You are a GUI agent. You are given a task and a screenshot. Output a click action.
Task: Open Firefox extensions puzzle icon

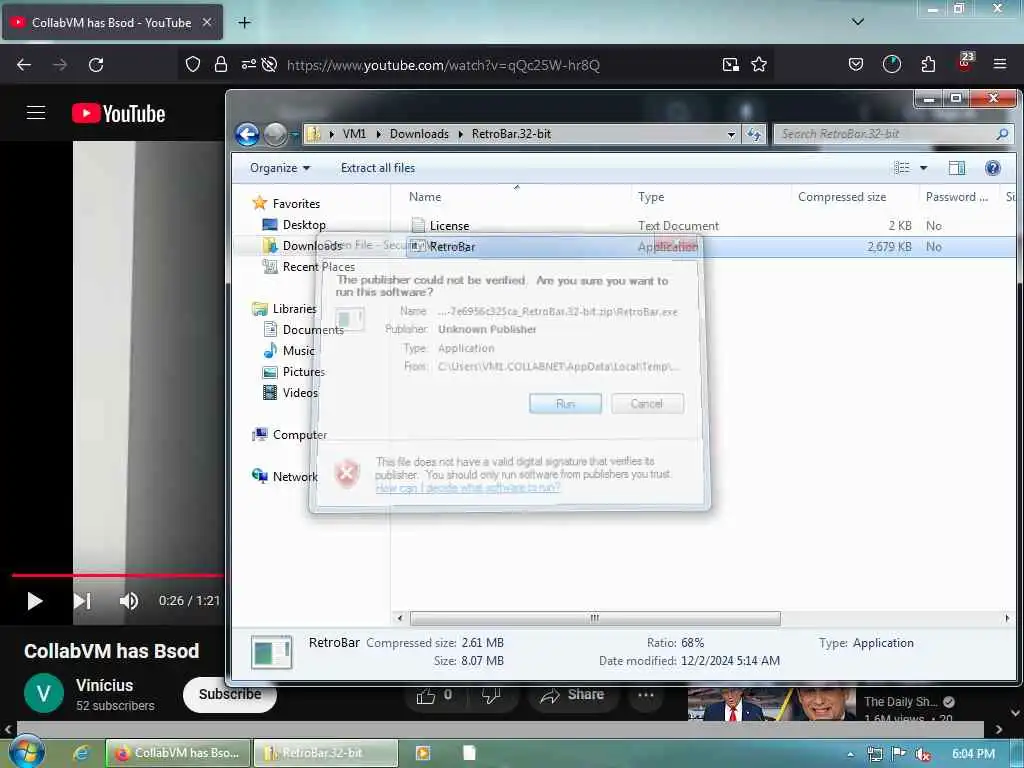point(928,64)
